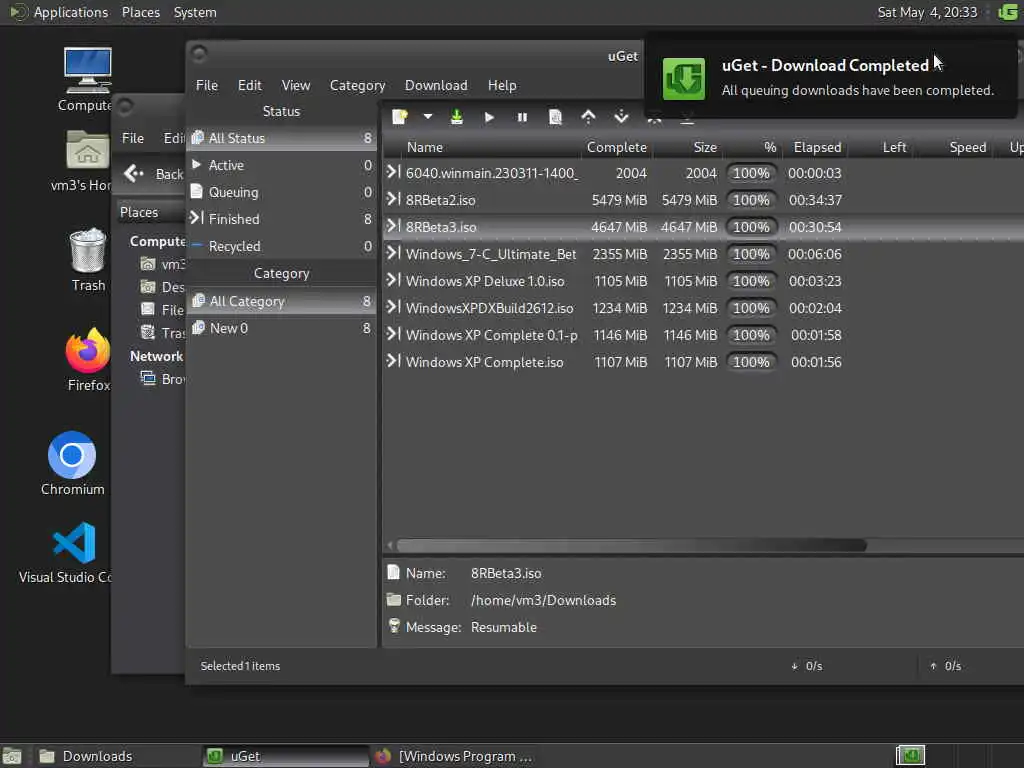The width and height of the screenshot is (1024, 768).
Task: Open the Trash desktop icon
Action: point(88,260)
